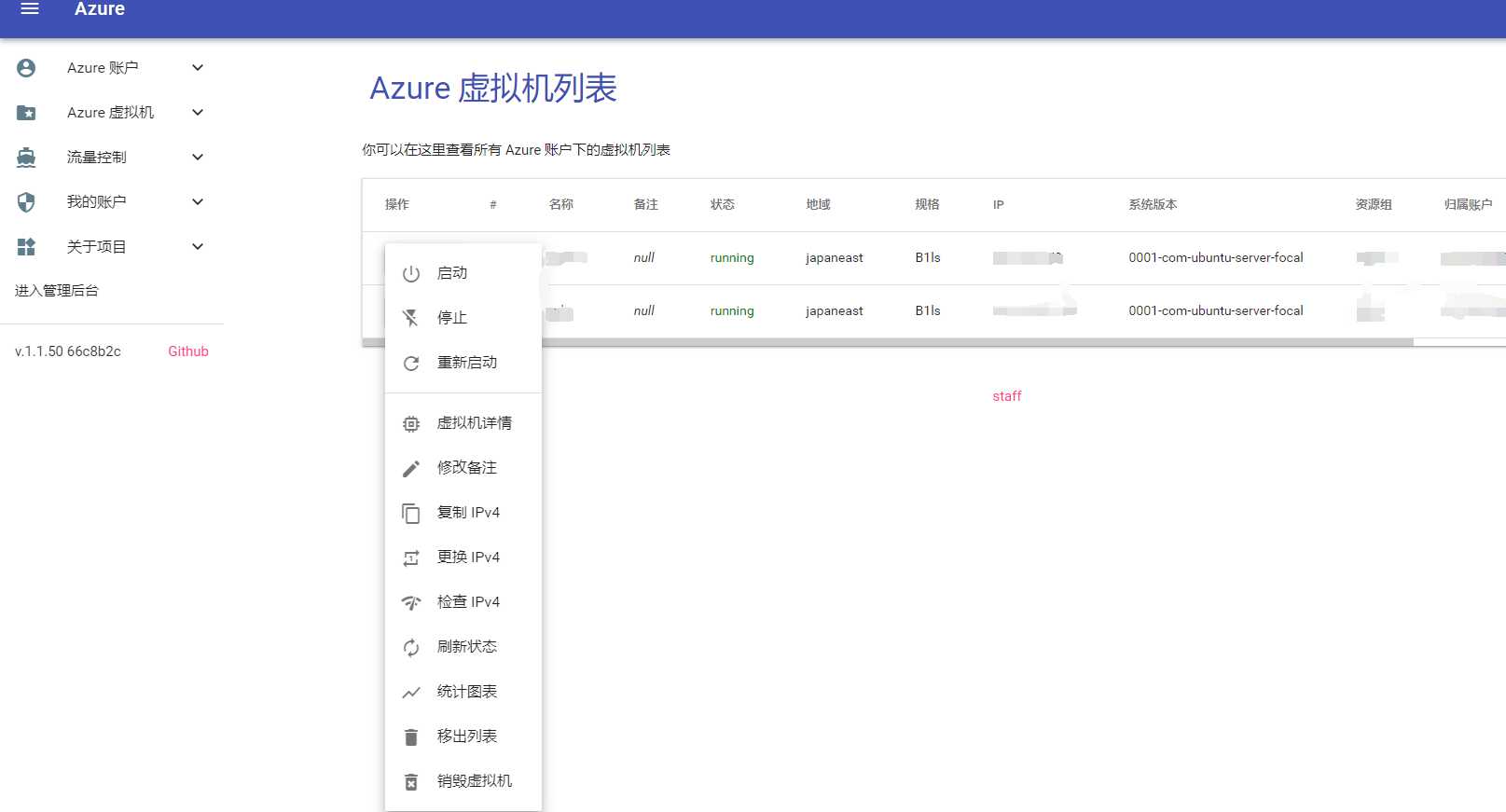The height and width of the screenshot is (812, 1506).
Task: Click first row's null remark cell
Action: [x=644, y=258]
